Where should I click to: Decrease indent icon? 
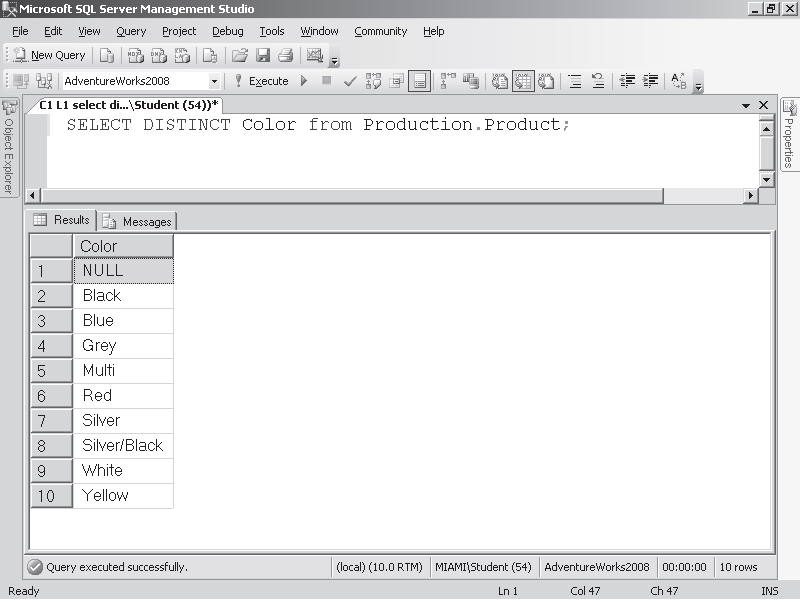(627, 81)
